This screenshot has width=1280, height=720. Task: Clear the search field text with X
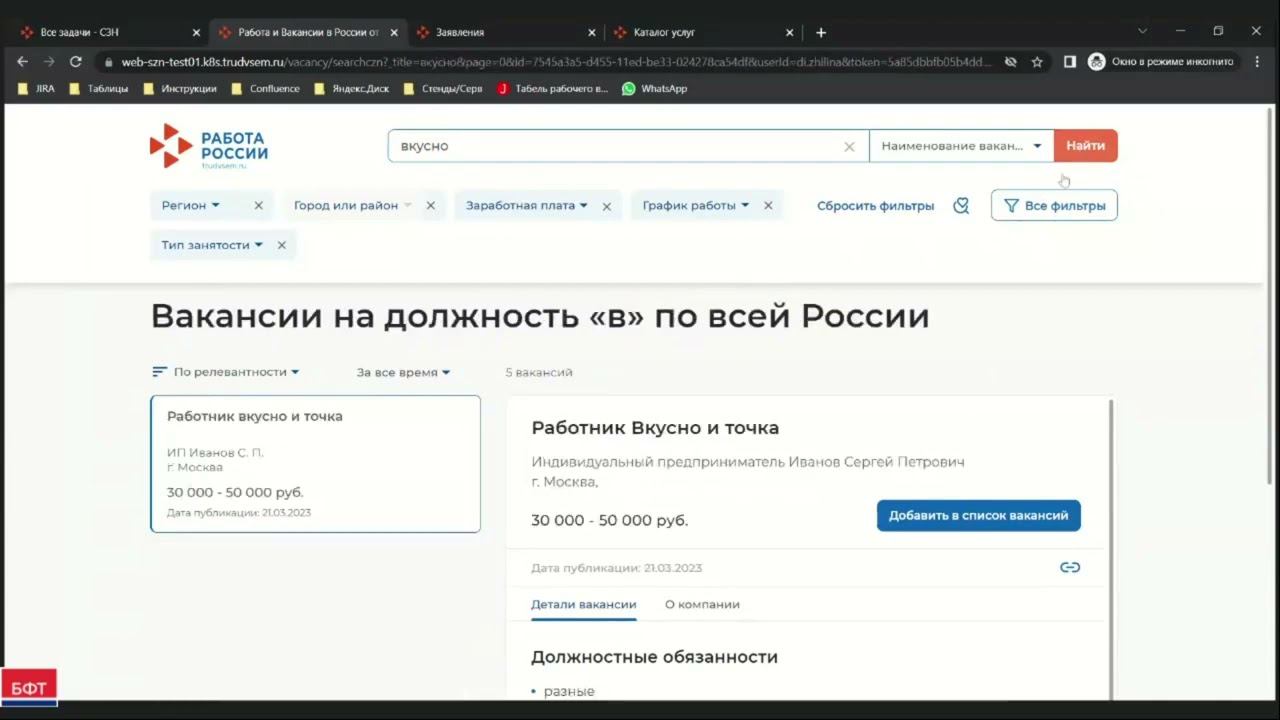pos(849,146)
